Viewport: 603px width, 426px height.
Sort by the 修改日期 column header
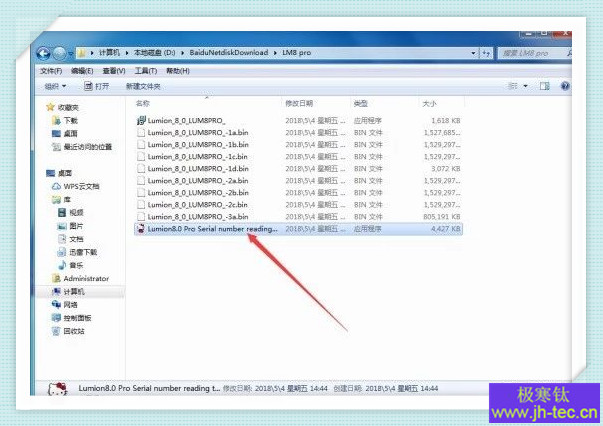299,103
